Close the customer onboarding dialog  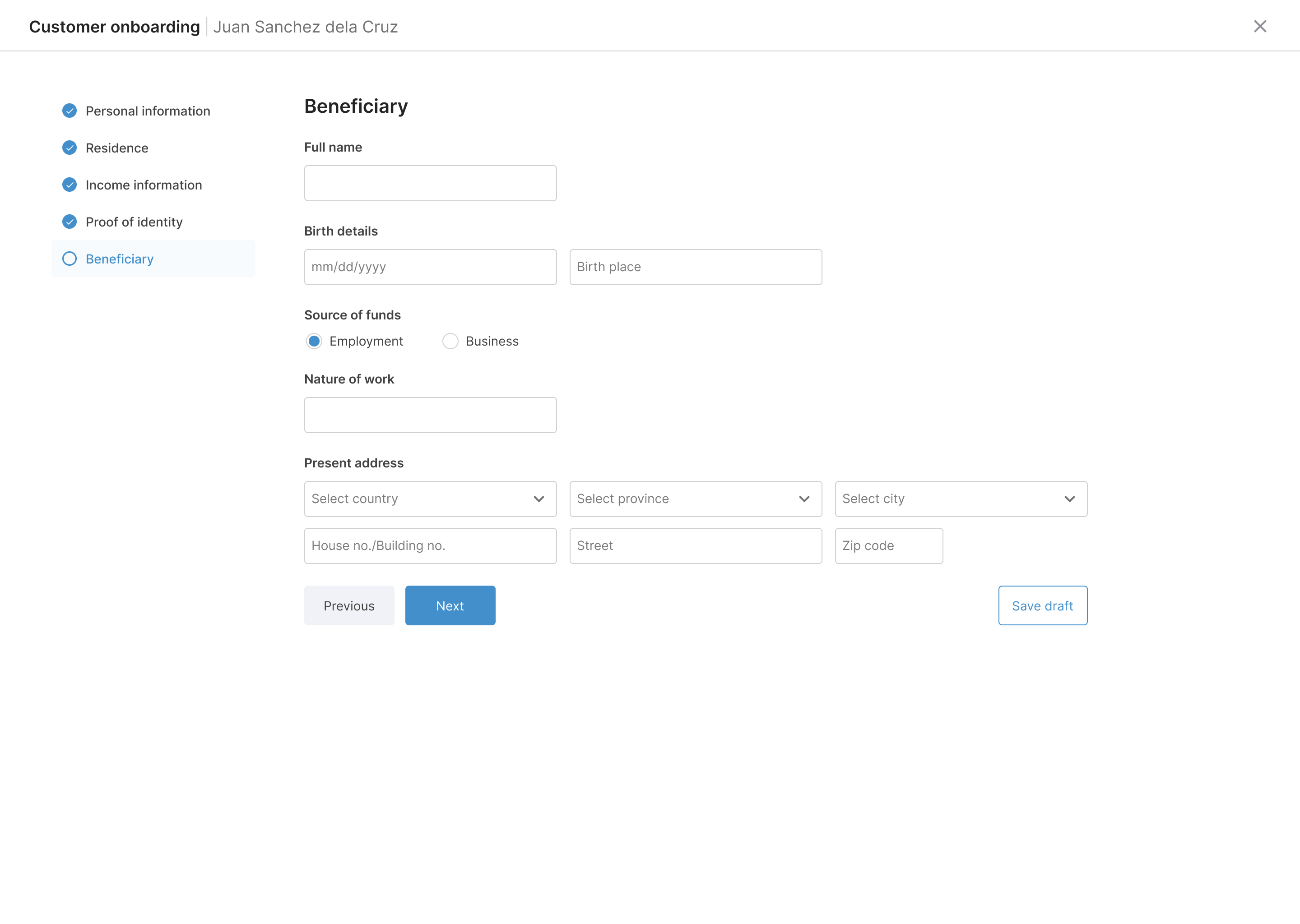click(1260, 26)
